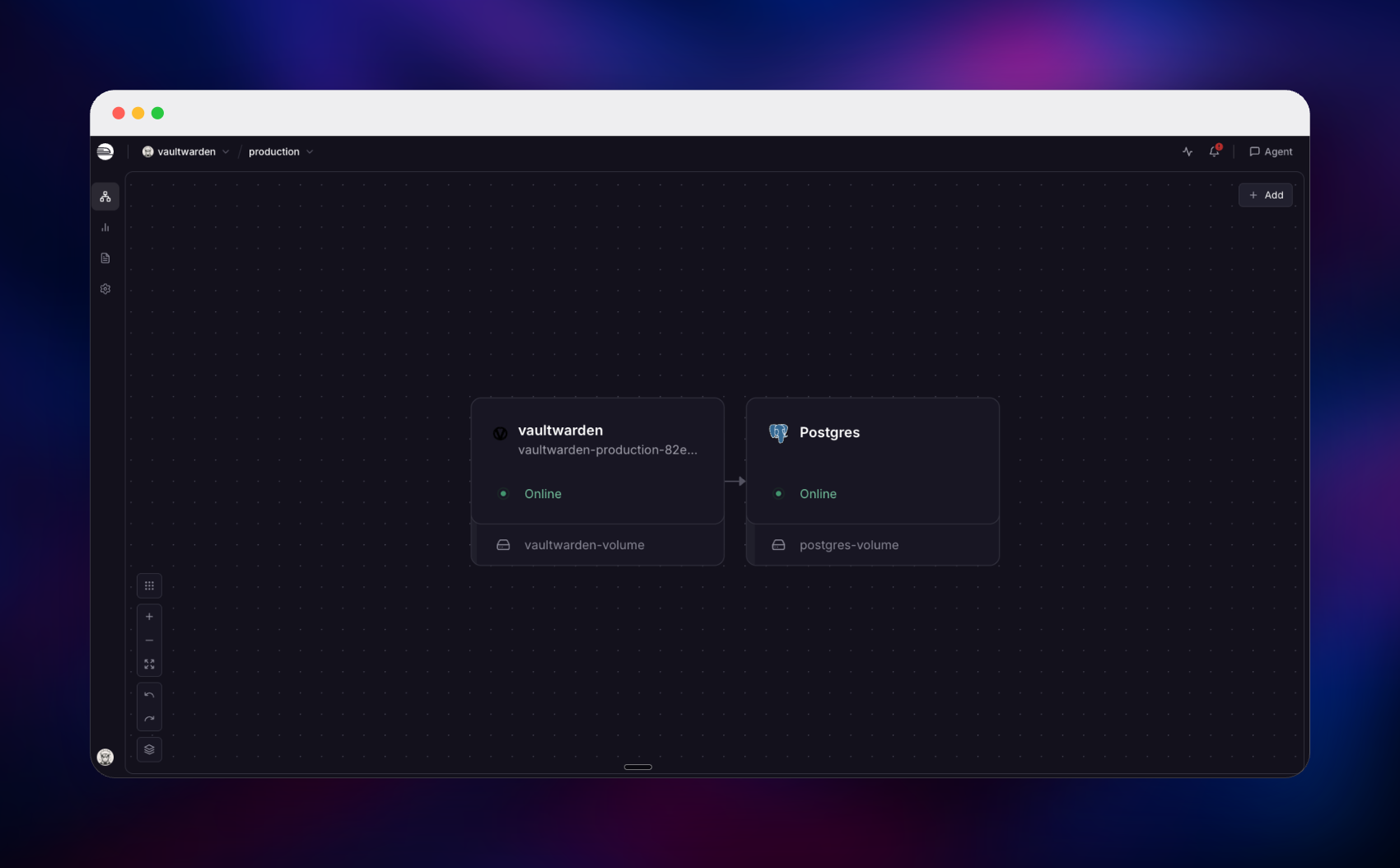Click the postgres-volume disk icon

coord(778,545)
